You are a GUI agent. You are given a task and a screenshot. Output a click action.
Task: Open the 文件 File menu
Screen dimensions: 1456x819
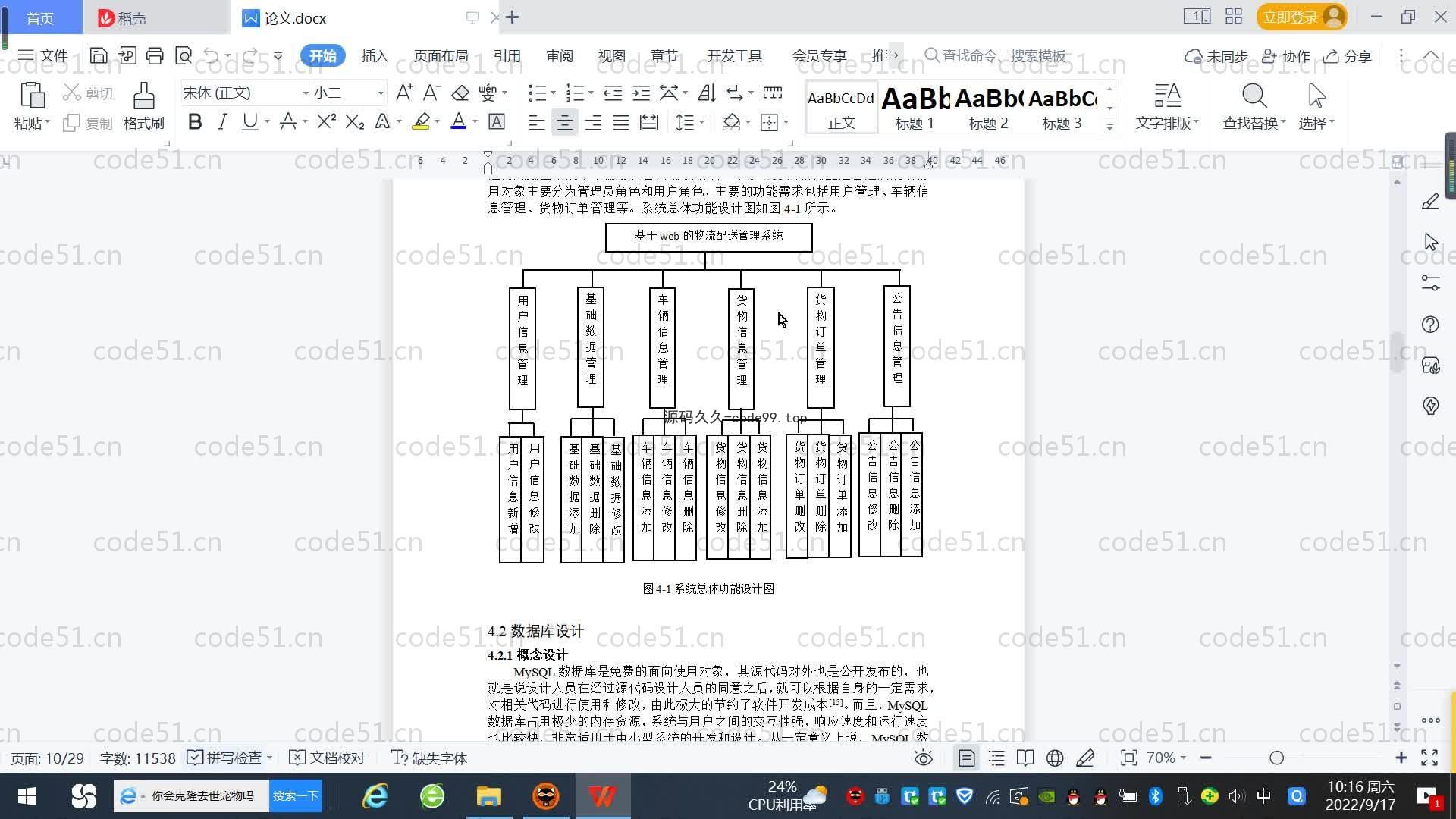click(42, 55)
